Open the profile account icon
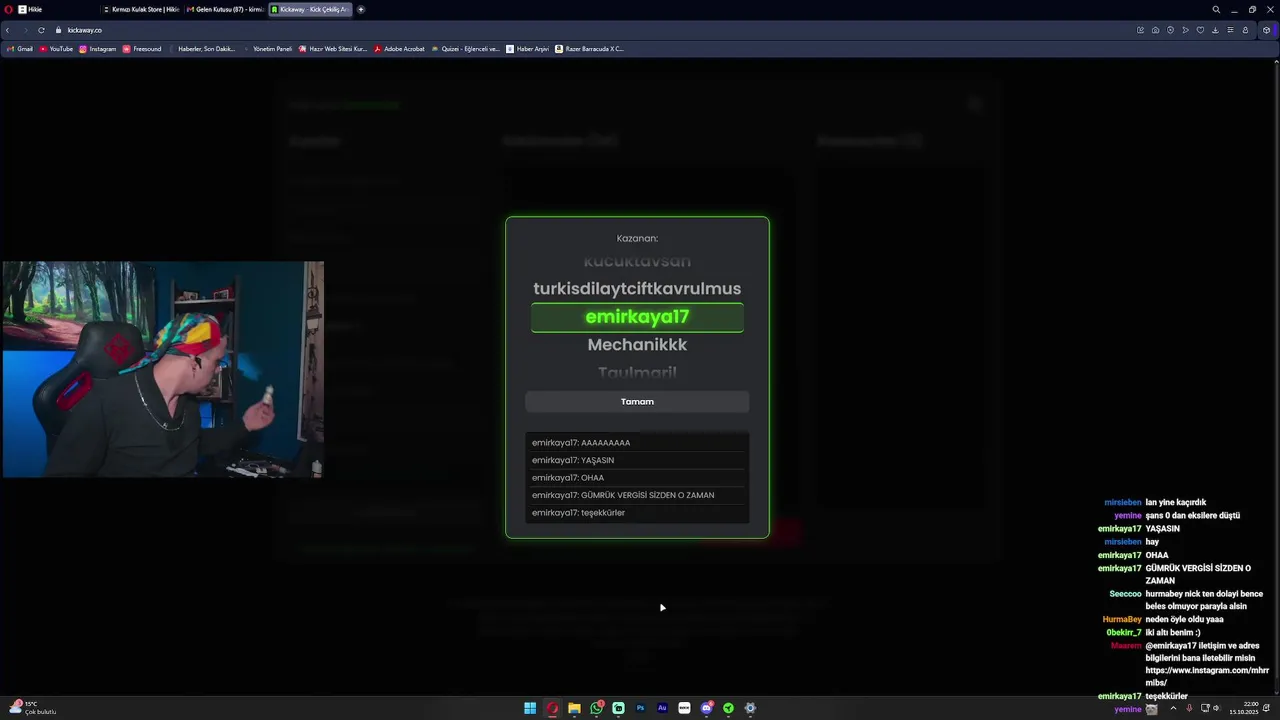Viewport: 1280px width, 720px height. tap(1245, 30)
